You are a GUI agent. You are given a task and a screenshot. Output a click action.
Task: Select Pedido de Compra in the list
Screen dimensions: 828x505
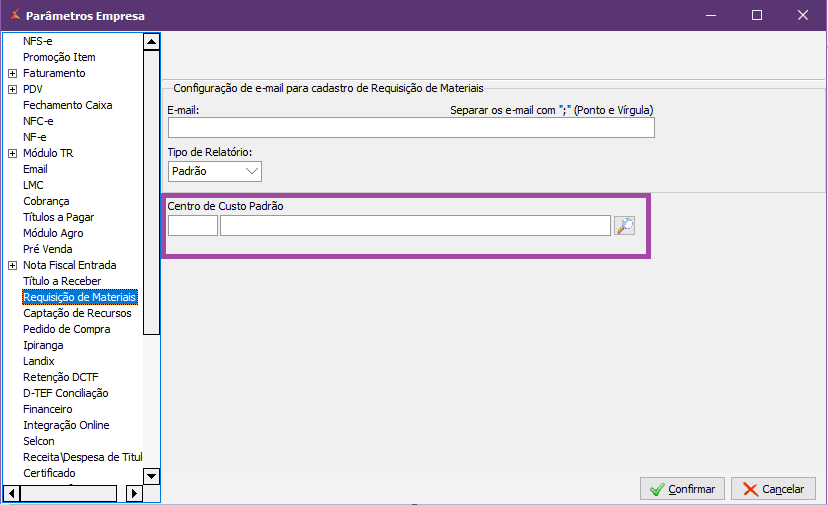click(67, 329)
